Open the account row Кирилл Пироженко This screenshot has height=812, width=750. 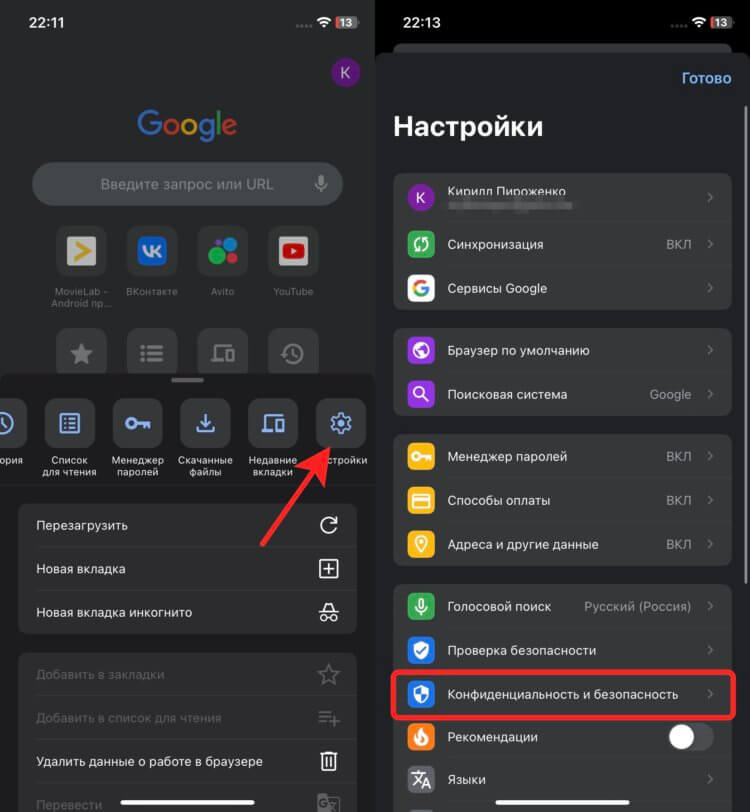[562, 197]
